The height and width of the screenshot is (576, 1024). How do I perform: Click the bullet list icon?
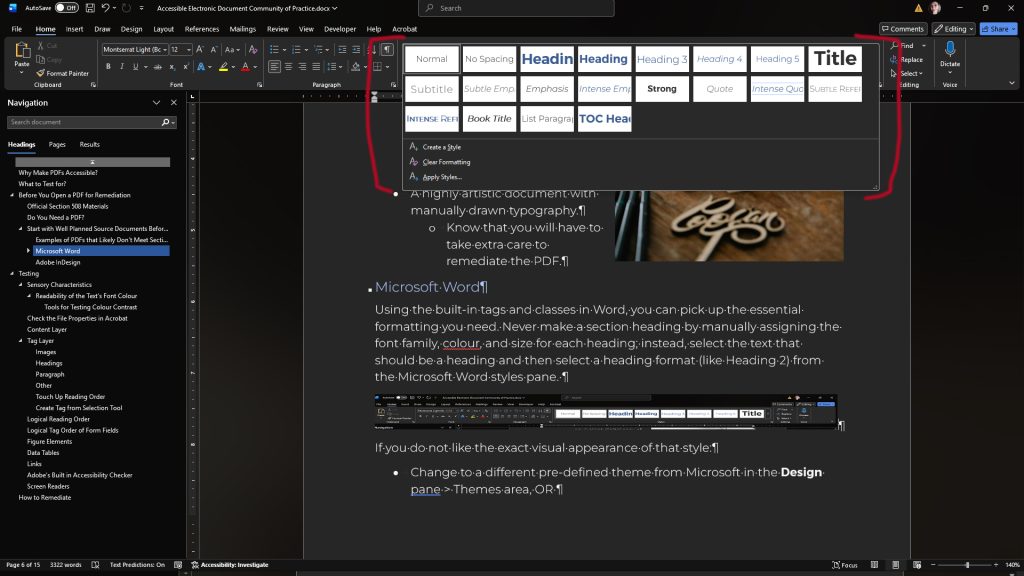click(x=274, y=50)
